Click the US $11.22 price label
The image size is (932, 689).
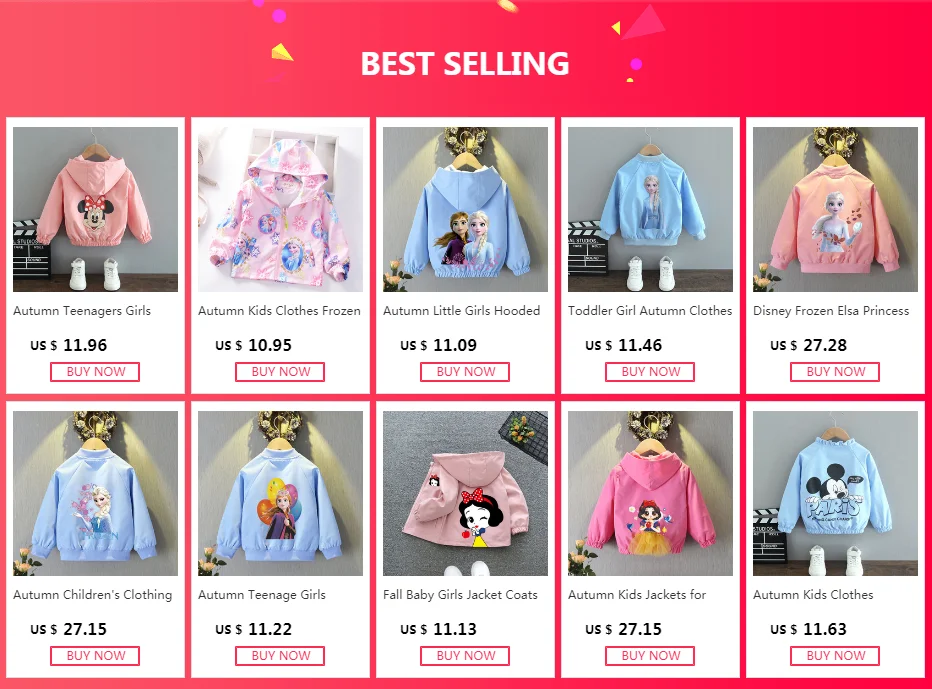254,629
